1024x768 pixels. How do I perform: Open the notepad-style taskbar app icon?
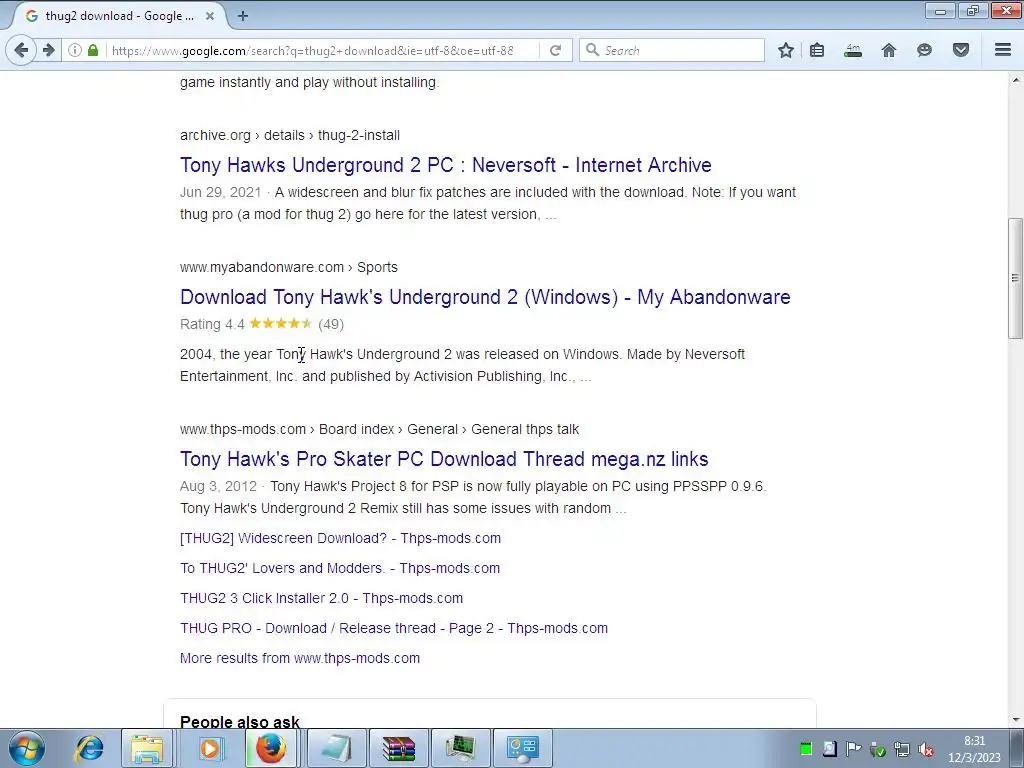336,748
